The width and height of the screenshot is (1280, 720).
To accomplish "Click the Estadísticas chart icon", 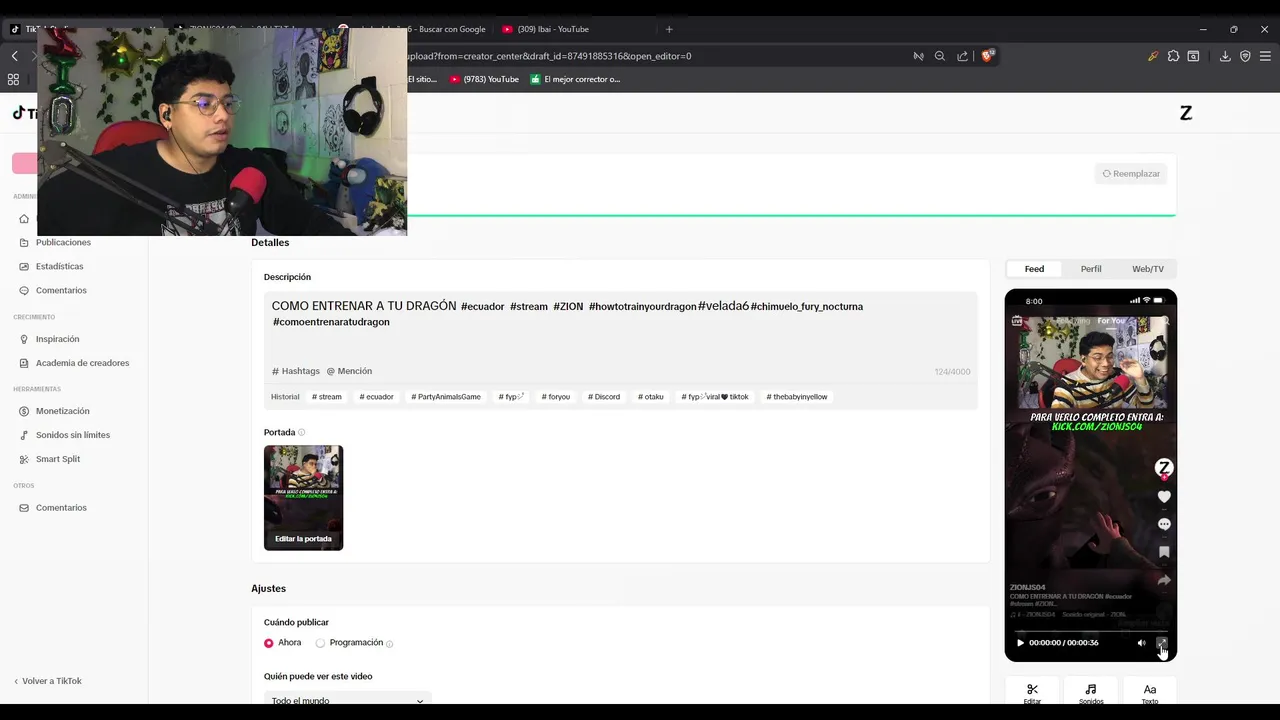I will click(25, 266).
